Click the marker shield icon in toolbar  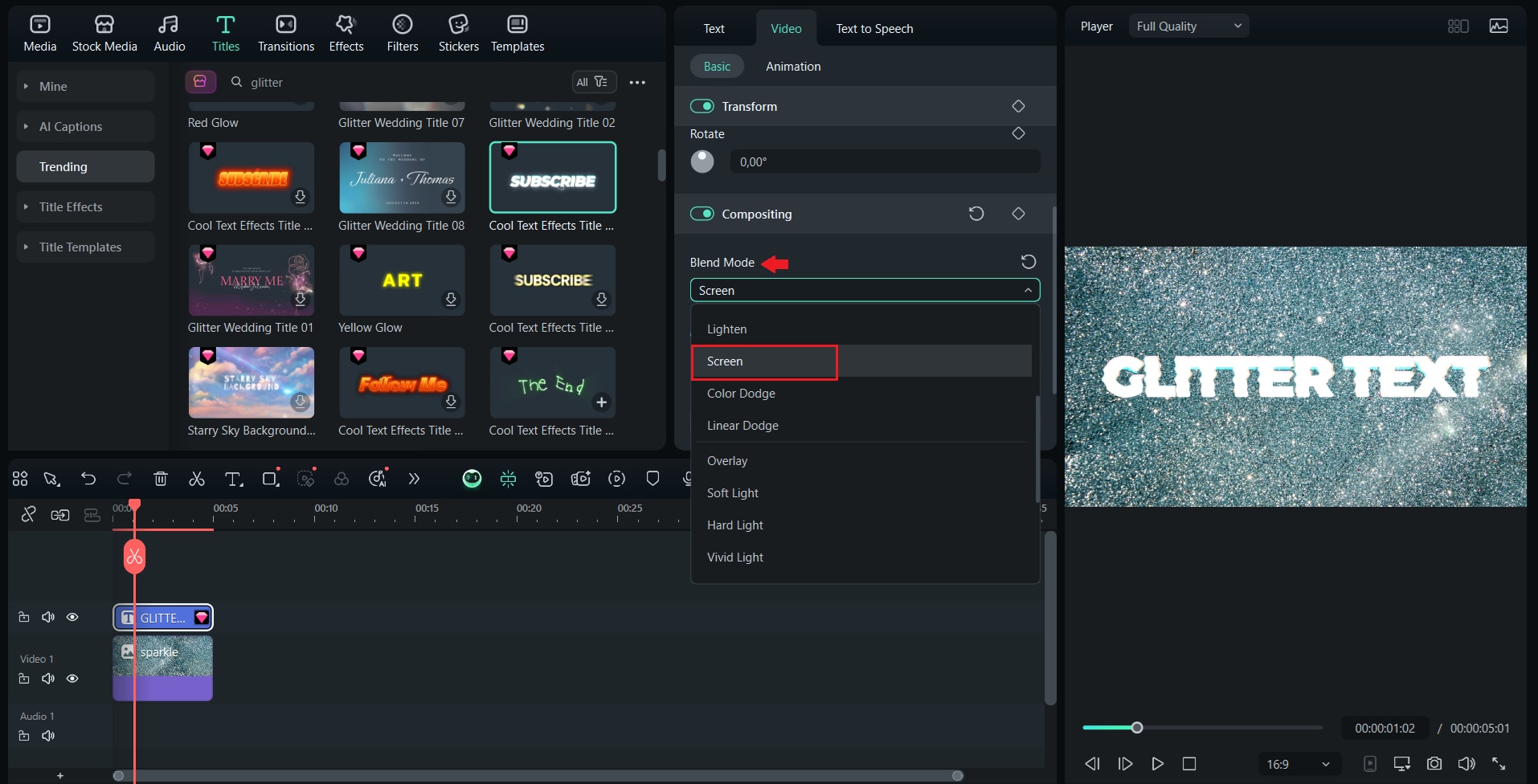pos(652,479)
